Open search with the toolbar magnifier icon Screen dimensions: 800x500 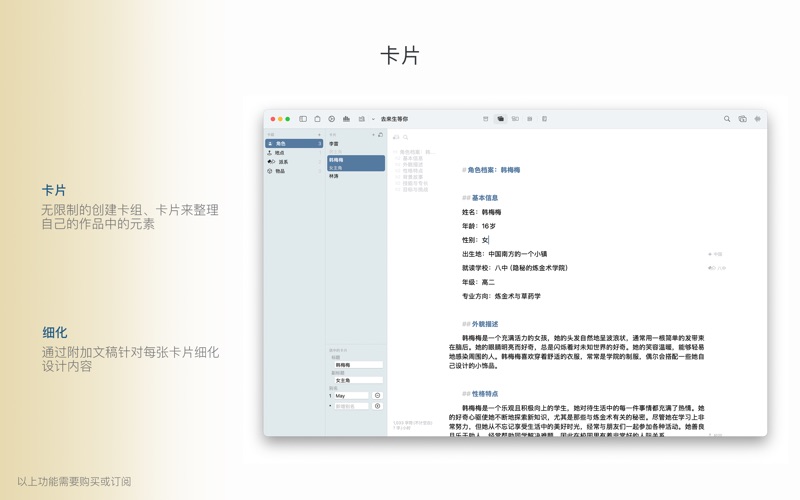click(727, 119)
